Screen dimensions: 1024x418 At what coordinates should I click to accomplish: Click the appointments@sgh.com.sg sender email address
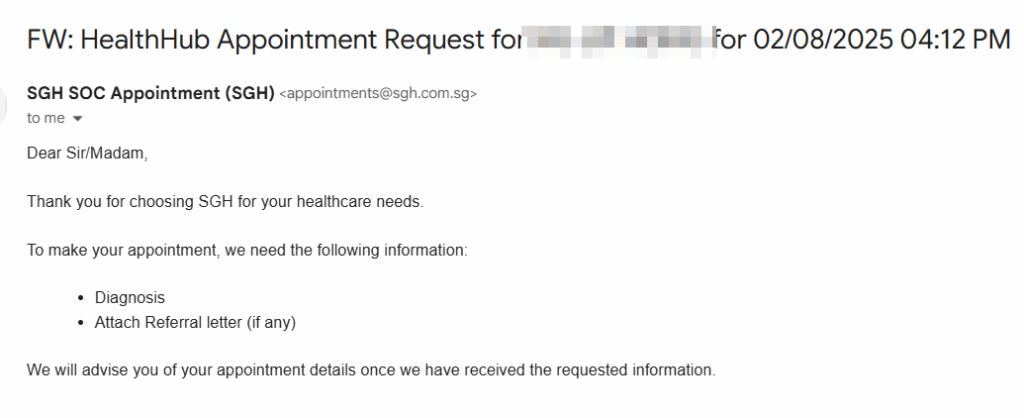[378, 95]
